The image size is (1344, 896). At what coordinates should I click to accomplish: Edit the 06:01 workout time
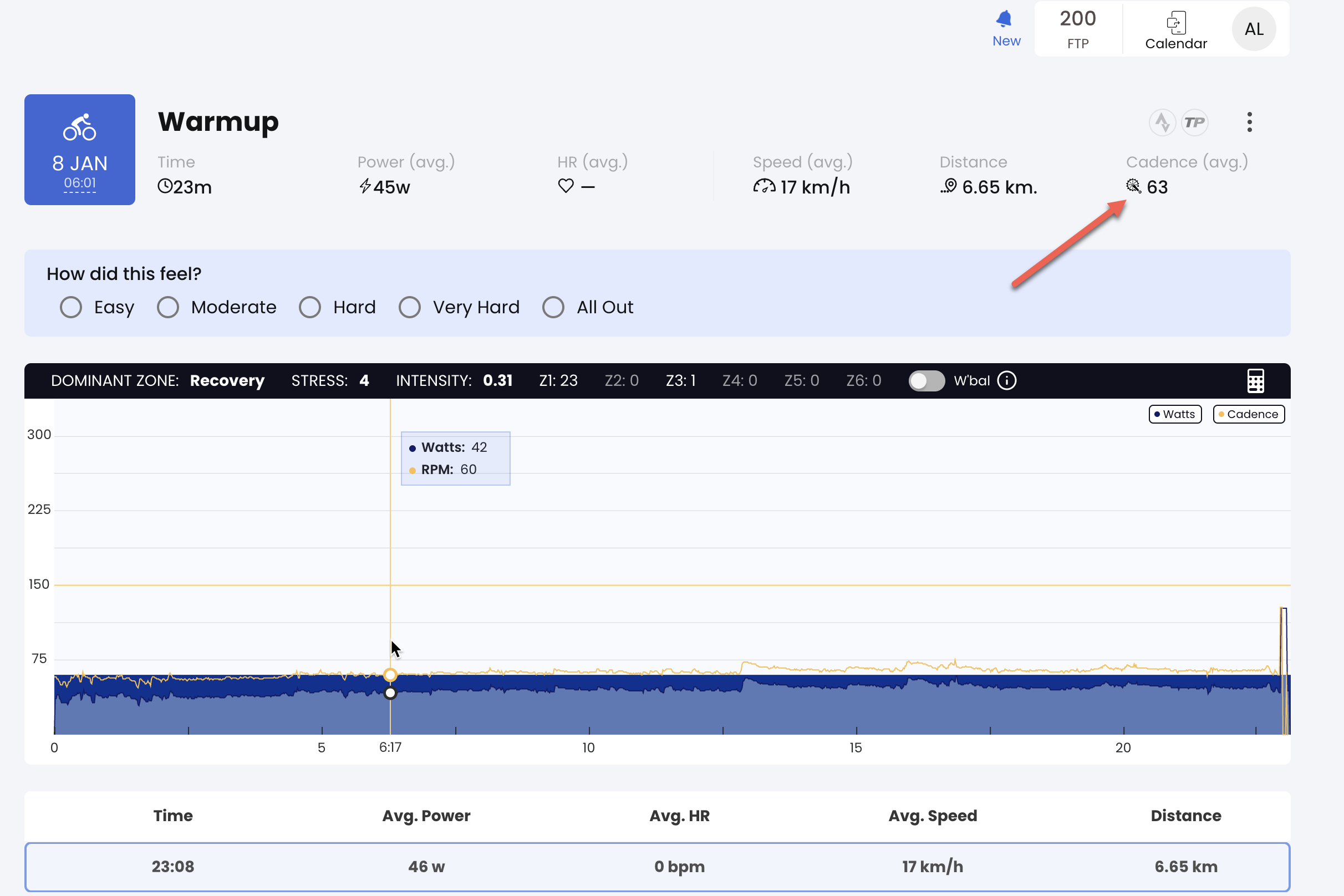(79, 184)
